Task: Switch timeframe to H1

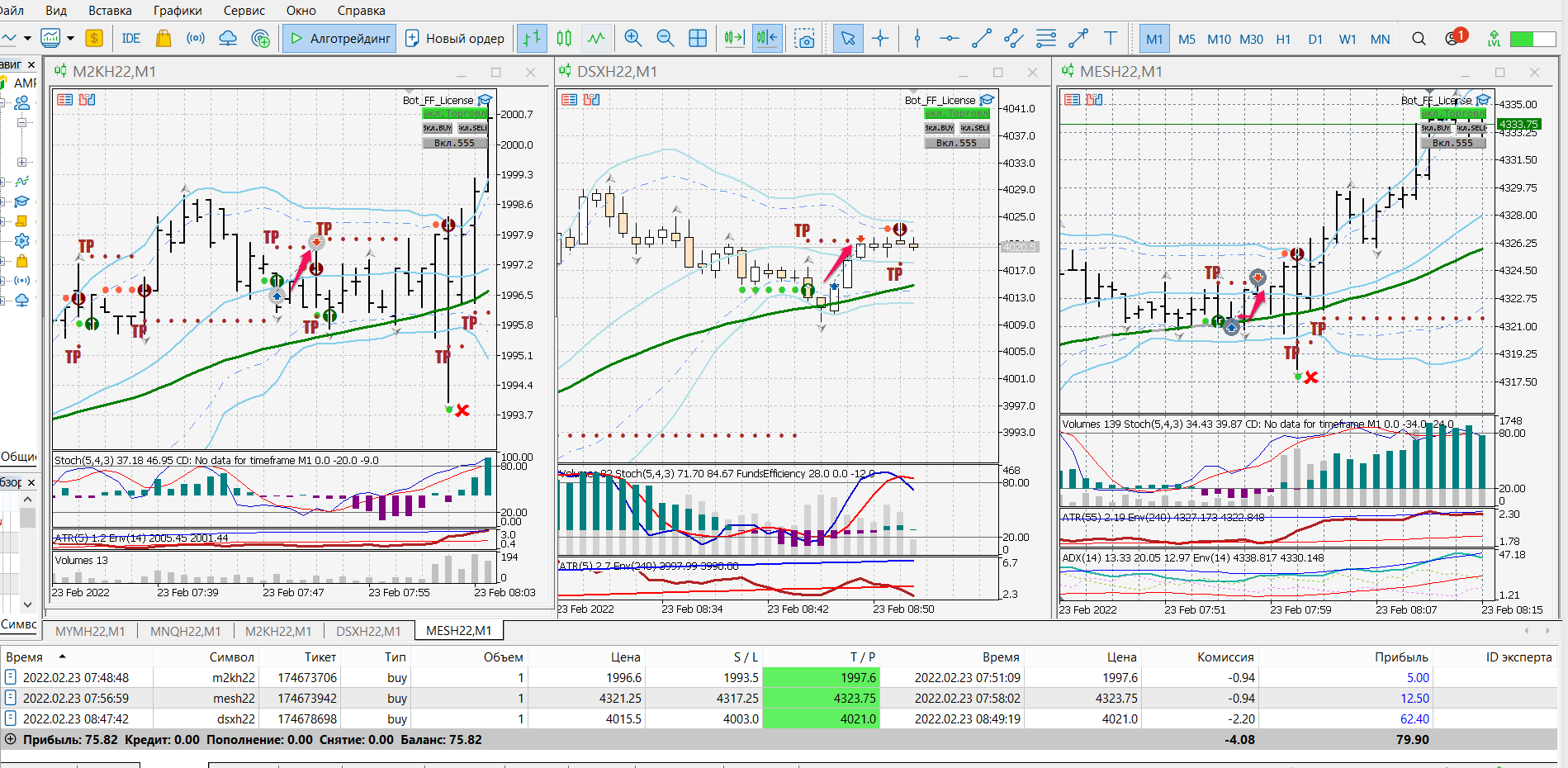Action: 1283,39
